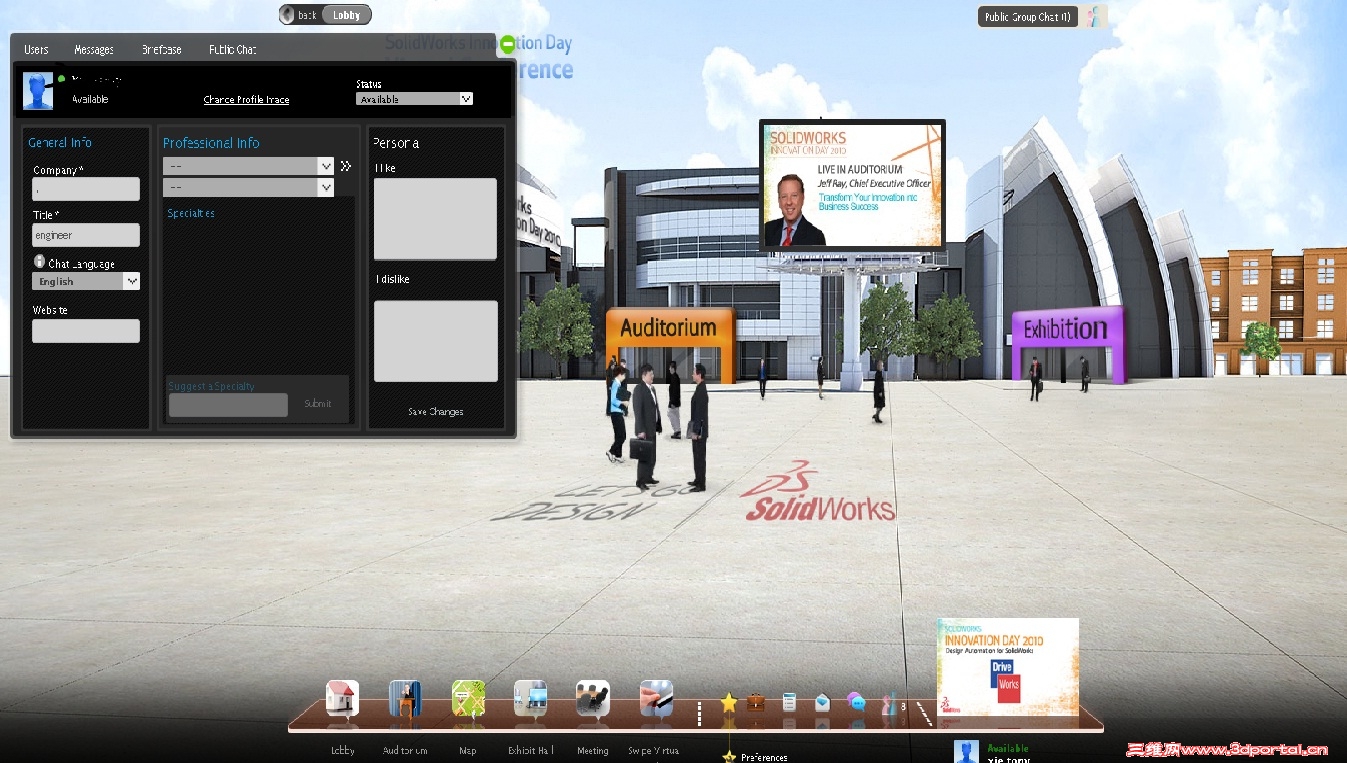Click the Title field containing engineer
This screenshot has width=1347, height=763.
(86, 235)
